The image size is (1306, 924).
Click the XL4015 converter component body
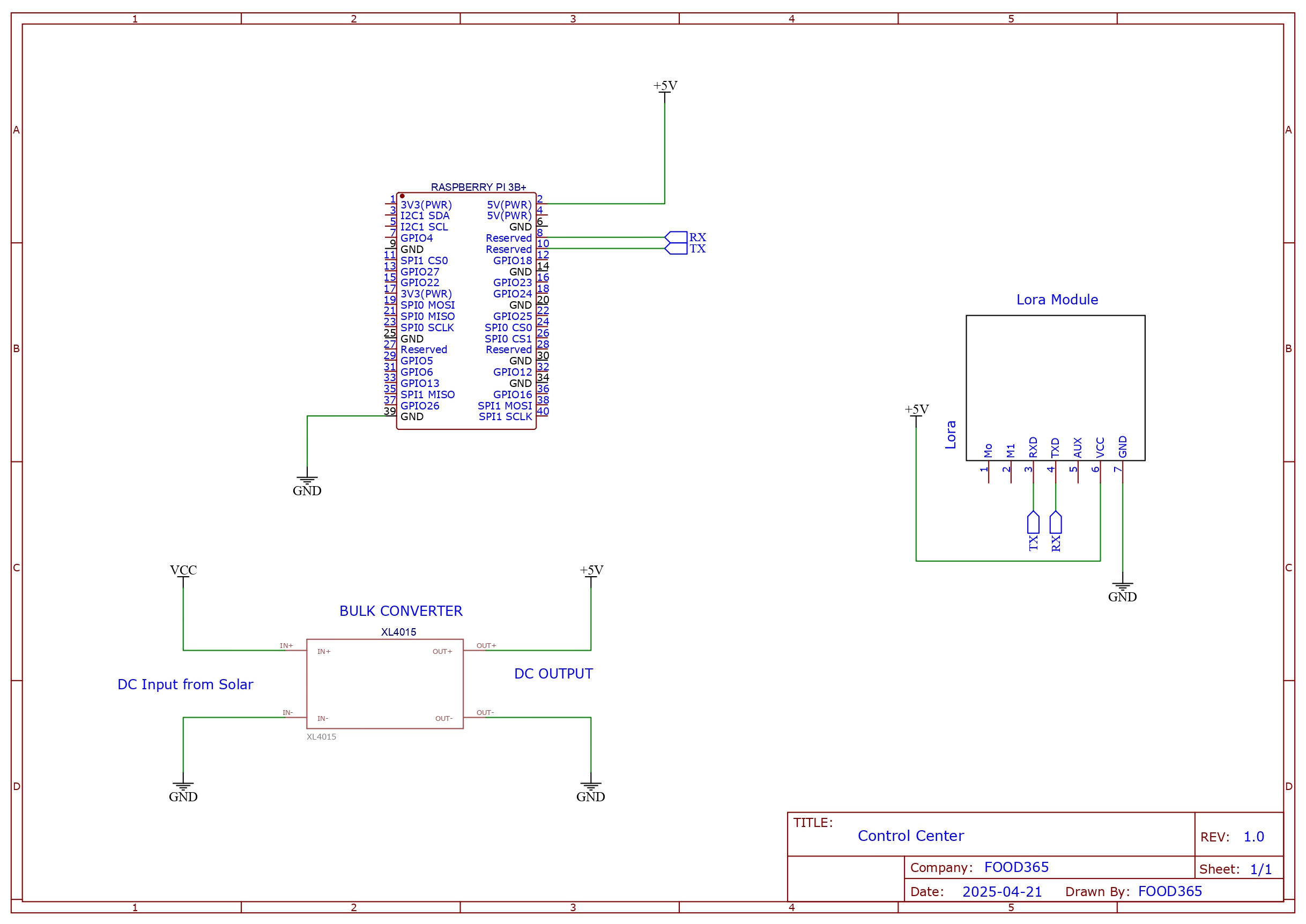coord(385,684)
